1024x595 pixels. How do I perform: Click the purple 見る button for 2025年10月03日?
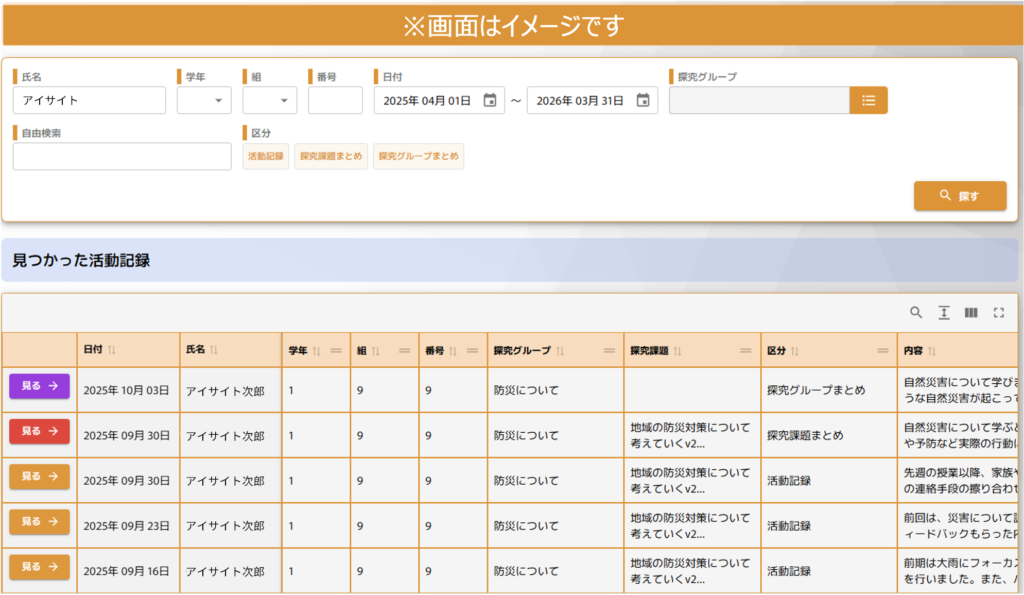[40, 386]
